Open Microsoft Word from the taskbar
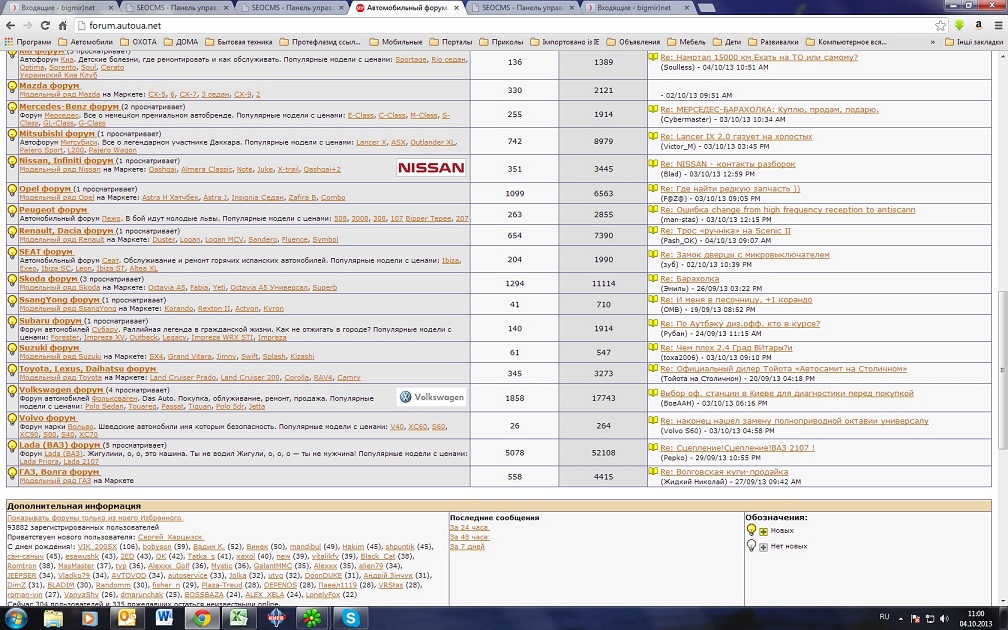 (164, 618)
